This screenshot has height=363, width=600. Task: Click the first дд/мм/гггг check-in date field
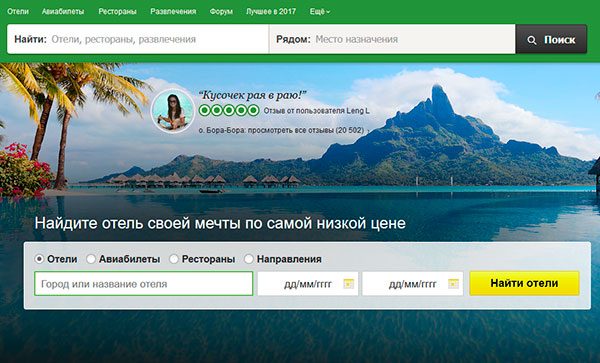[x=308, y=283]
